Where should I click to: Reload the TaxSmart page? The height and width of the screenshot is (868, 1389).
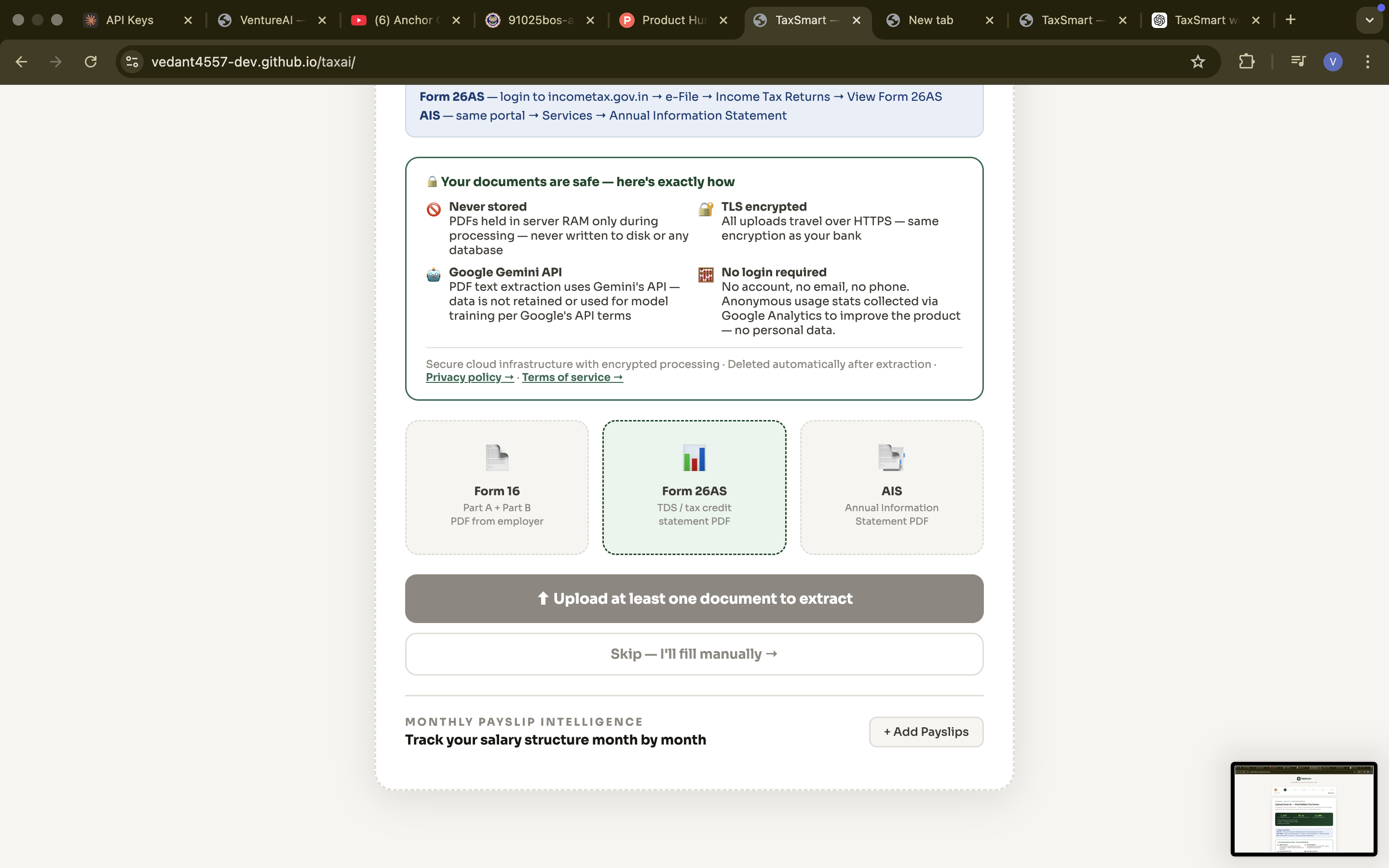[91, 61]
